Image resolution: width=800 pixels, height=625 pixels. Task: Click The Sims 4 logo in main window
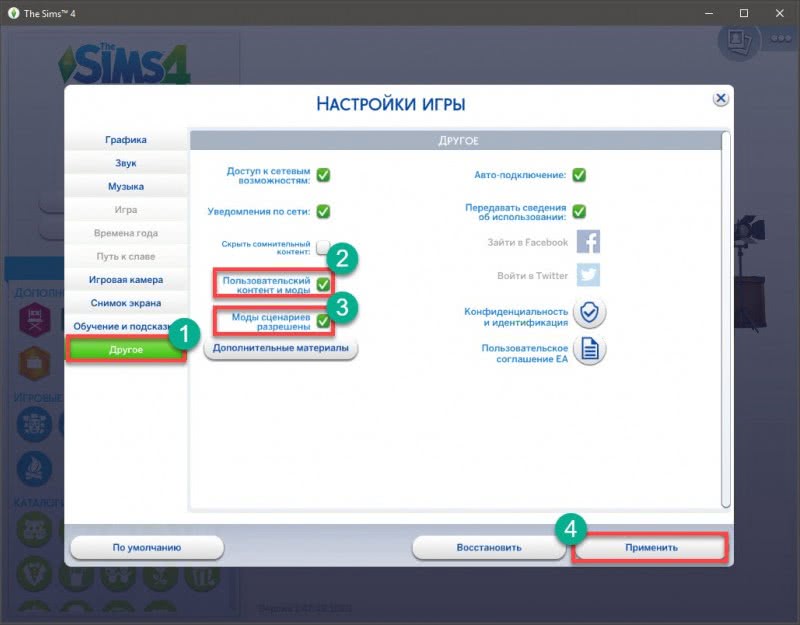tap(125, 64)
